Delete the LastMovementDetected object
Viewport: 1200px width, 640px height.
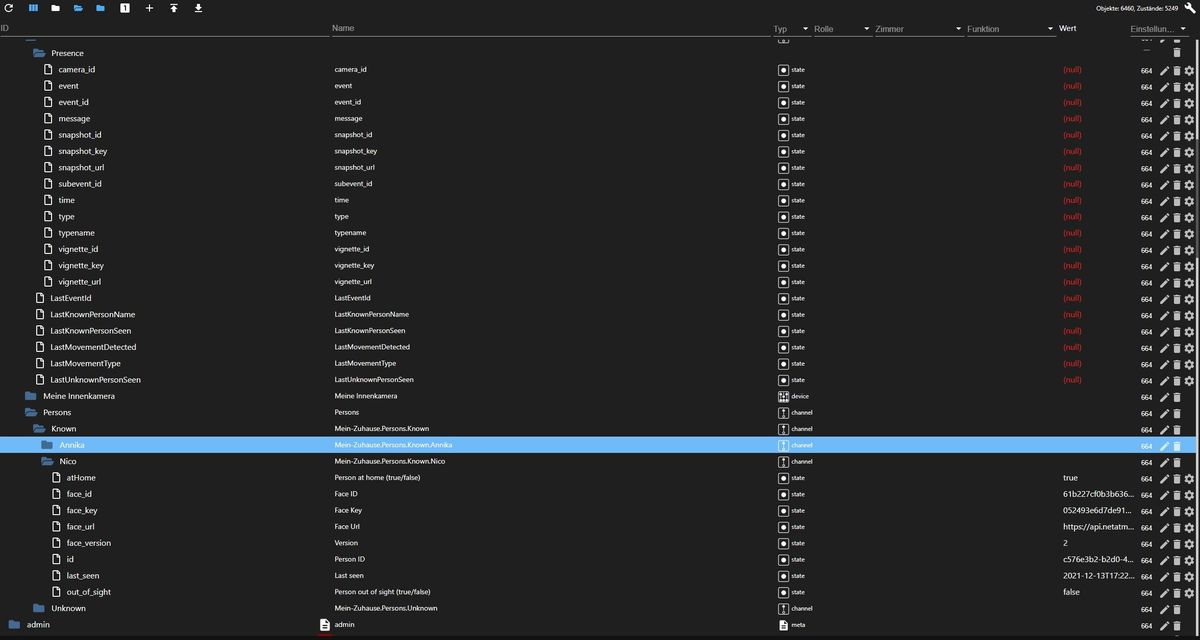(x=1176, y=348)
